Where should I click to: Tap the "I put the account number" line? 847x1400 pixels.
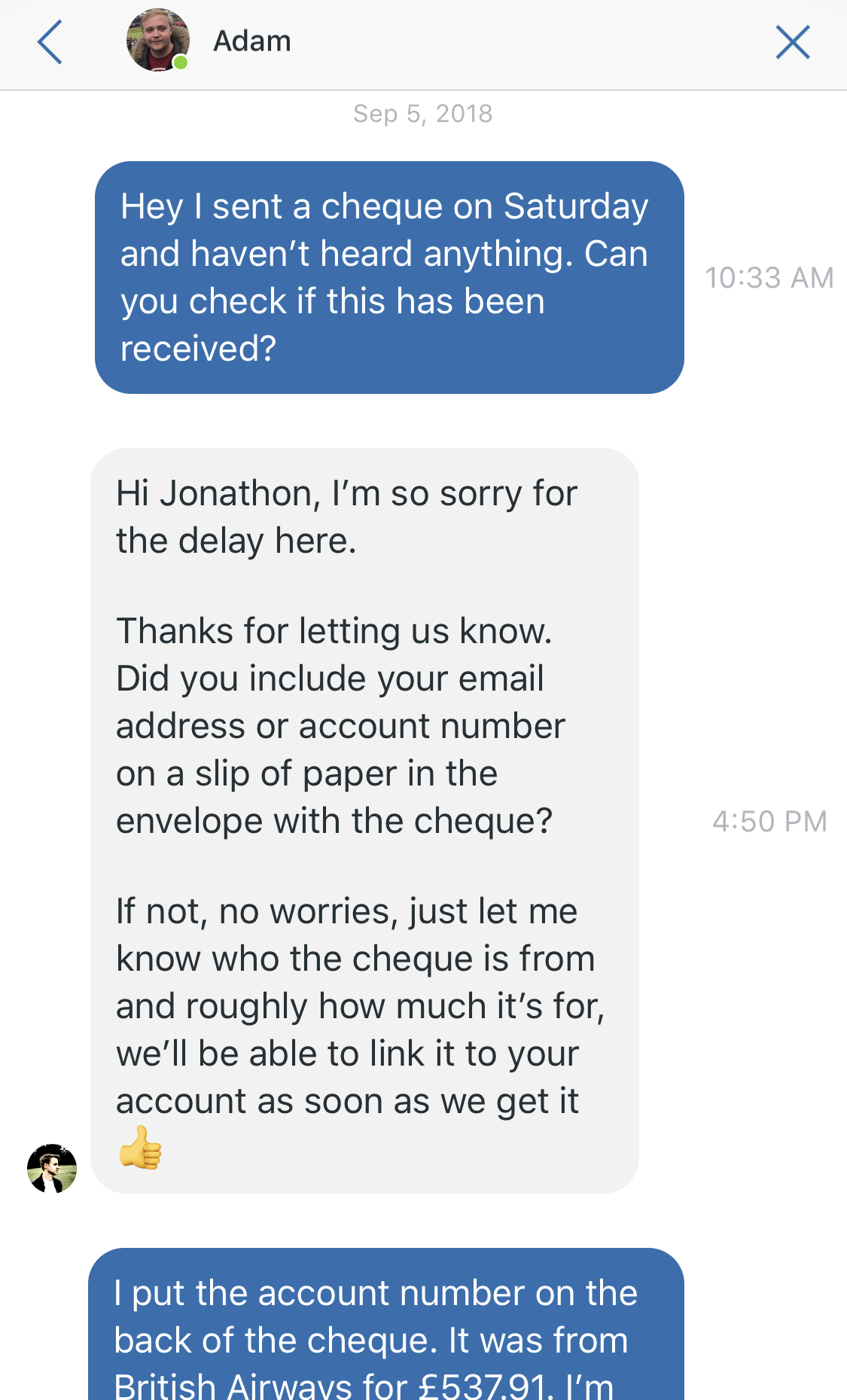coord(376,1294)
